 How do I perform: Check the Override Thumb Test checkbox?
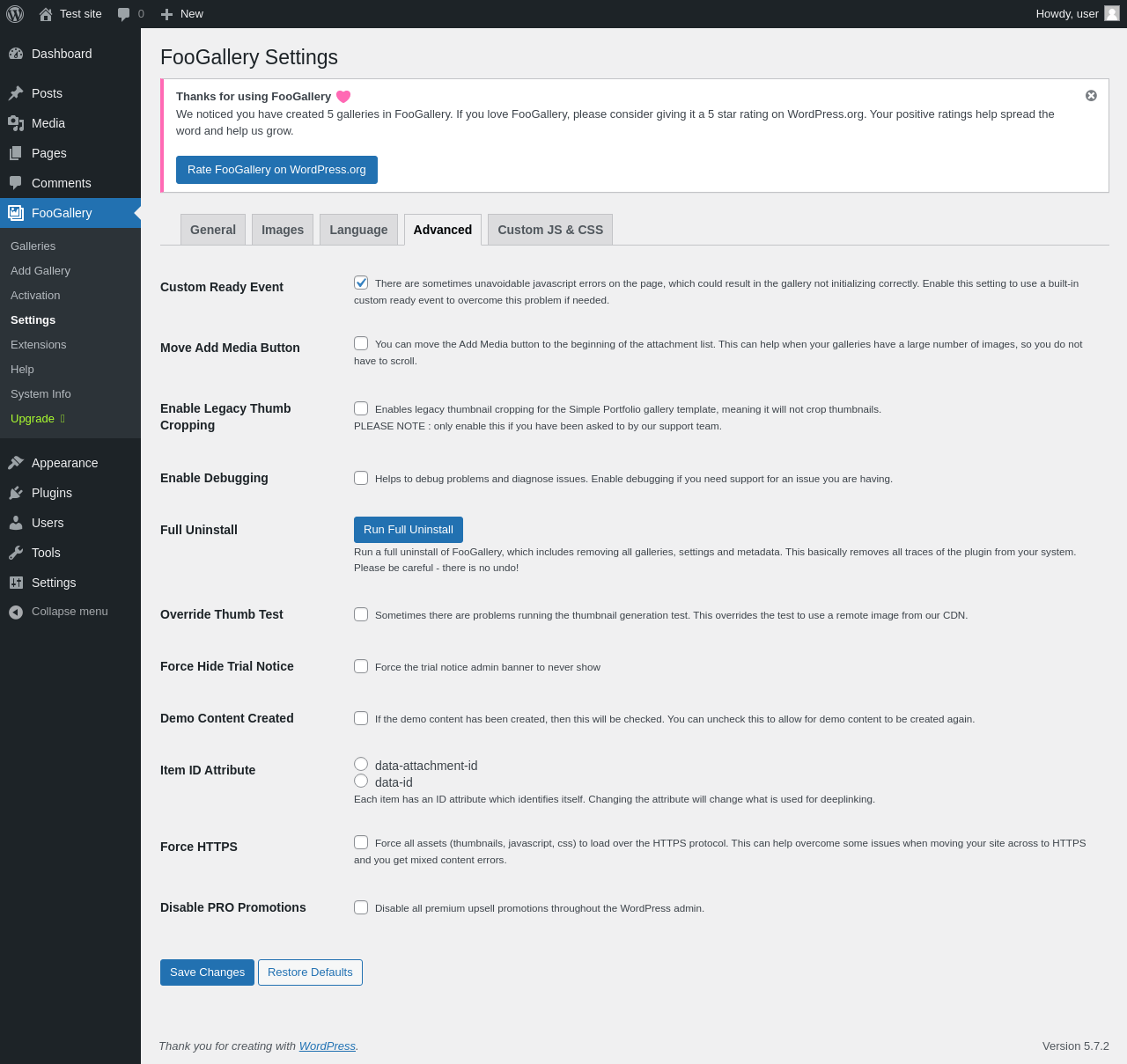click(361, 614)
